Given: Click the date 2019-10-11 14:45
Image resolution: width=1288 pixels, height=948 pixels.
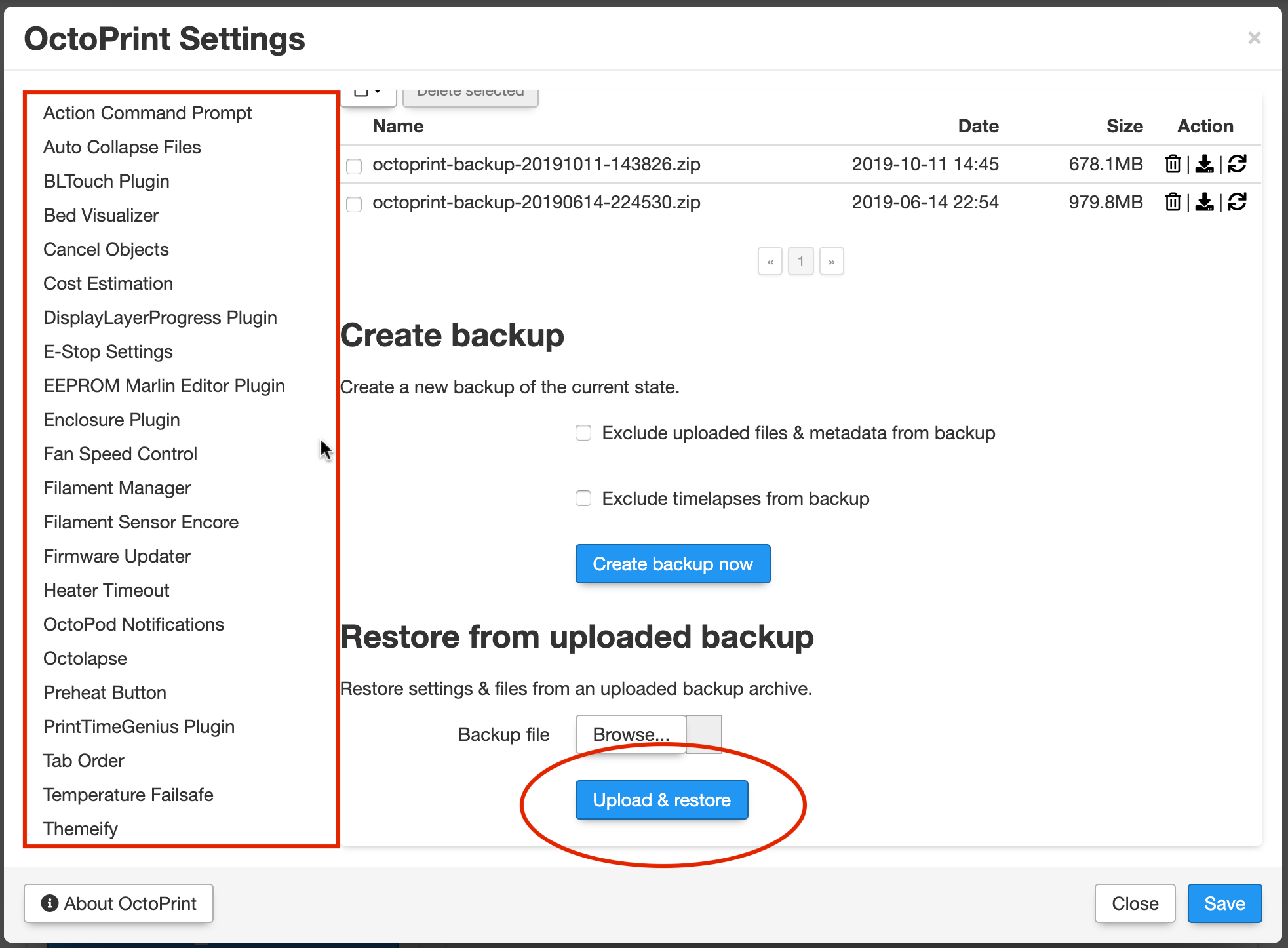Looking at the screenshot, I should [x=925, y=164].
